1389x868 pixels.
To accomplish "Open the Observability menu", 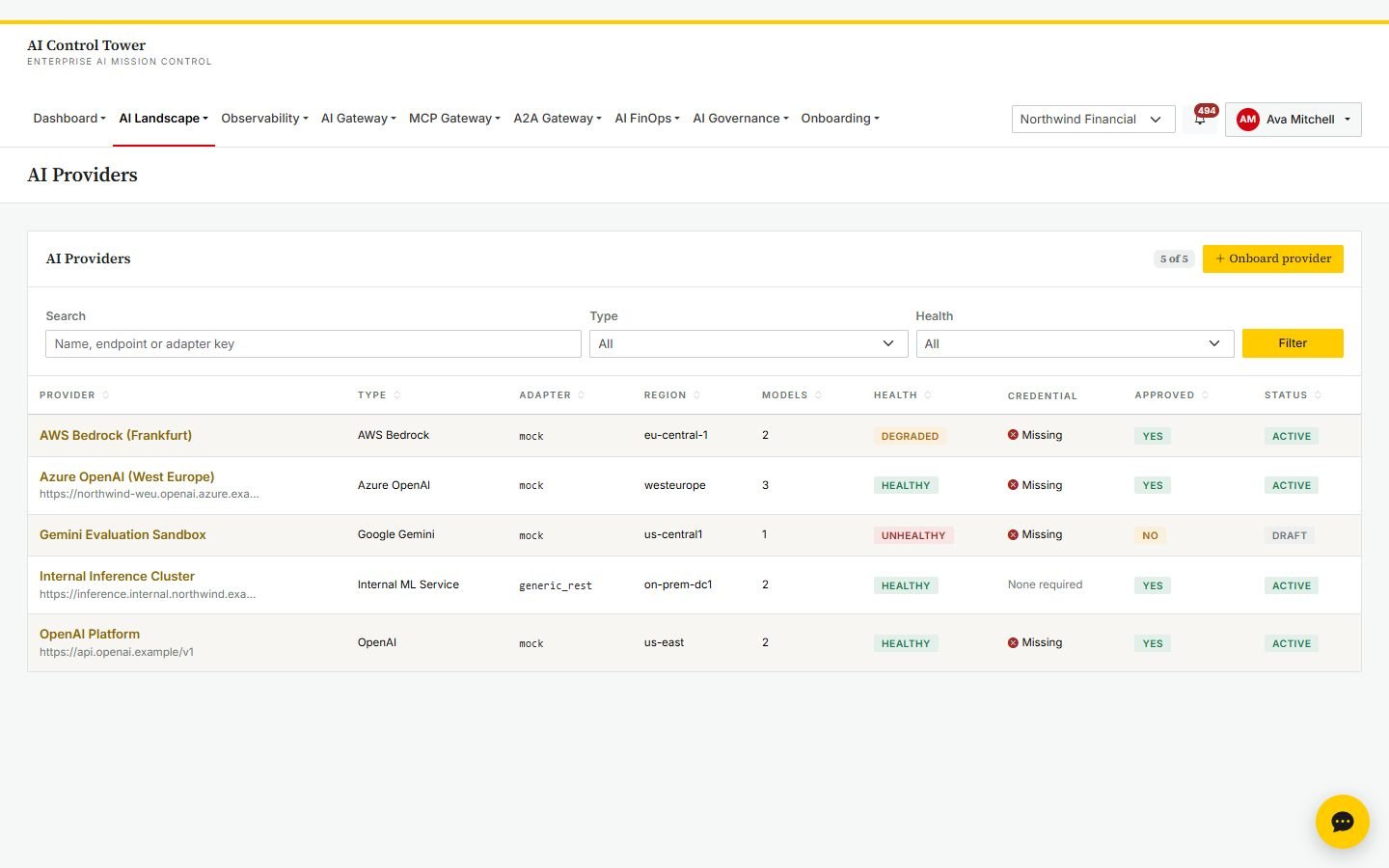I will click(x=264, y=119).
